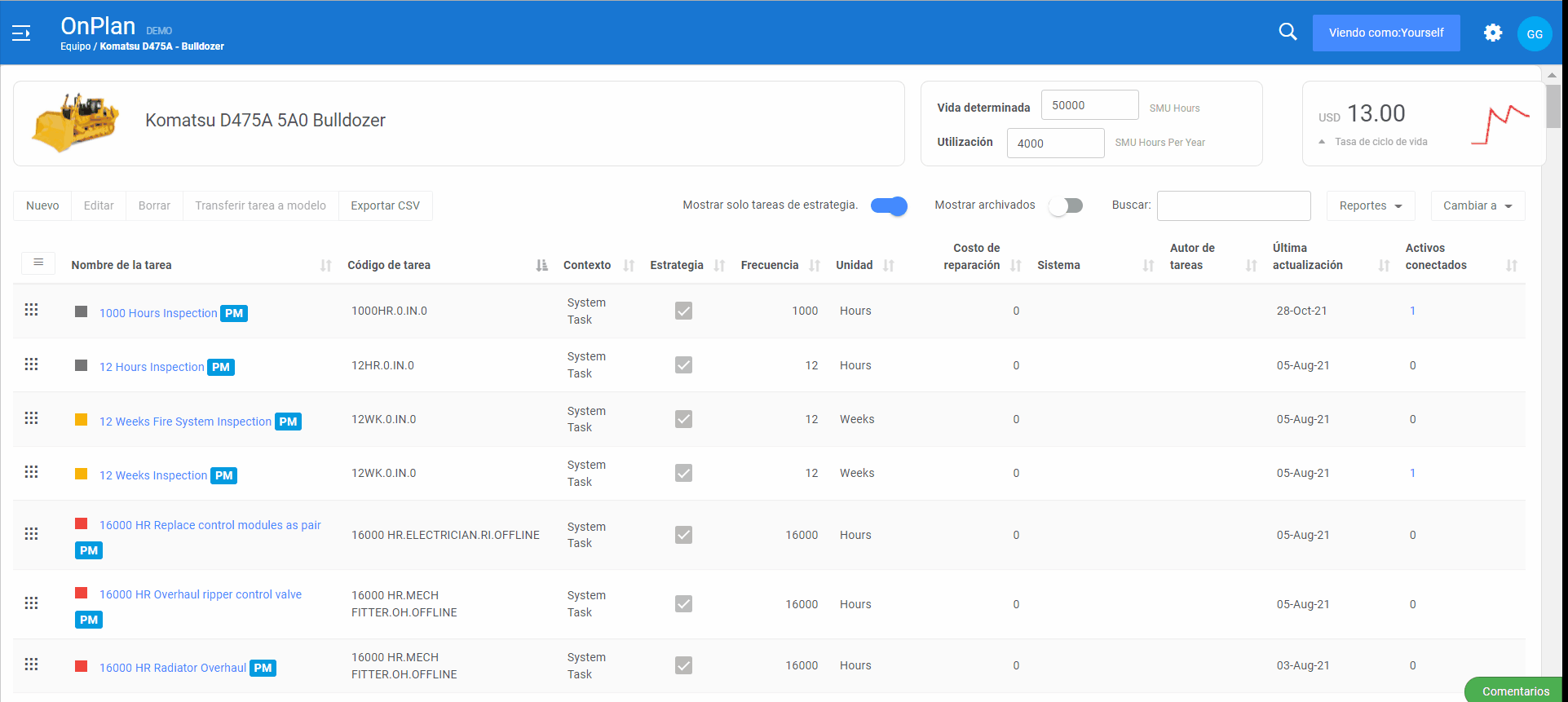Open the hamburger navigation menu

pyautogui.click(x=21, y=33)
